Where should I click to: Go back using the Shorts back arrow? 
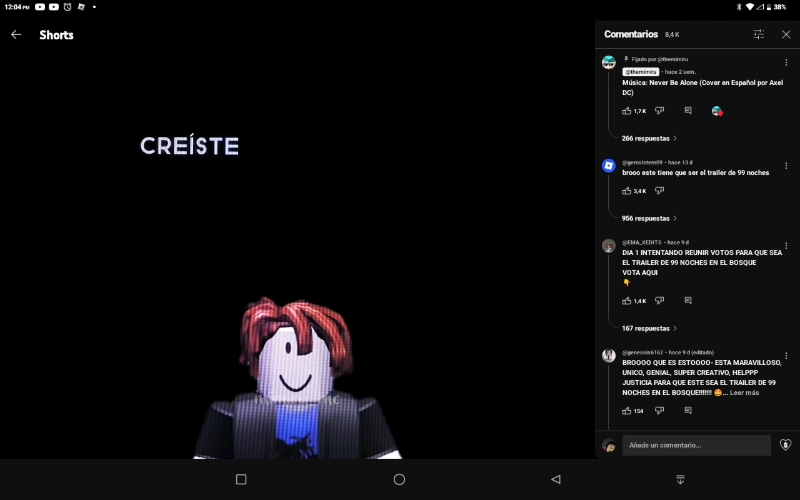(16, 35)
